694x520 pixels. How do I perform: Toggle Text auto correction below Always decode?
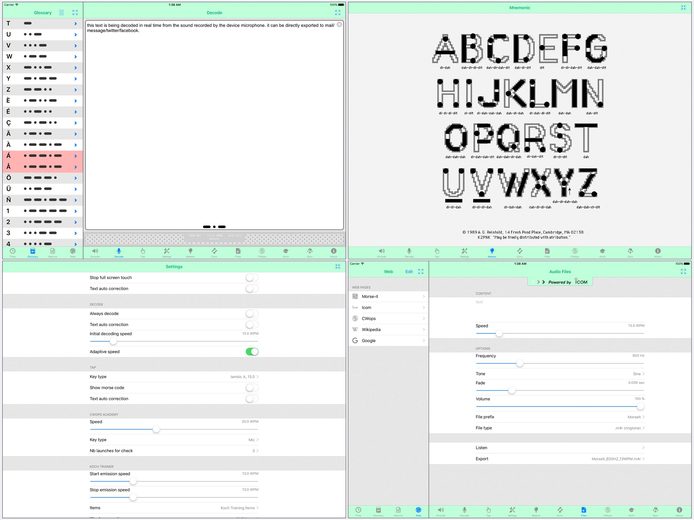tap(251, 324)
